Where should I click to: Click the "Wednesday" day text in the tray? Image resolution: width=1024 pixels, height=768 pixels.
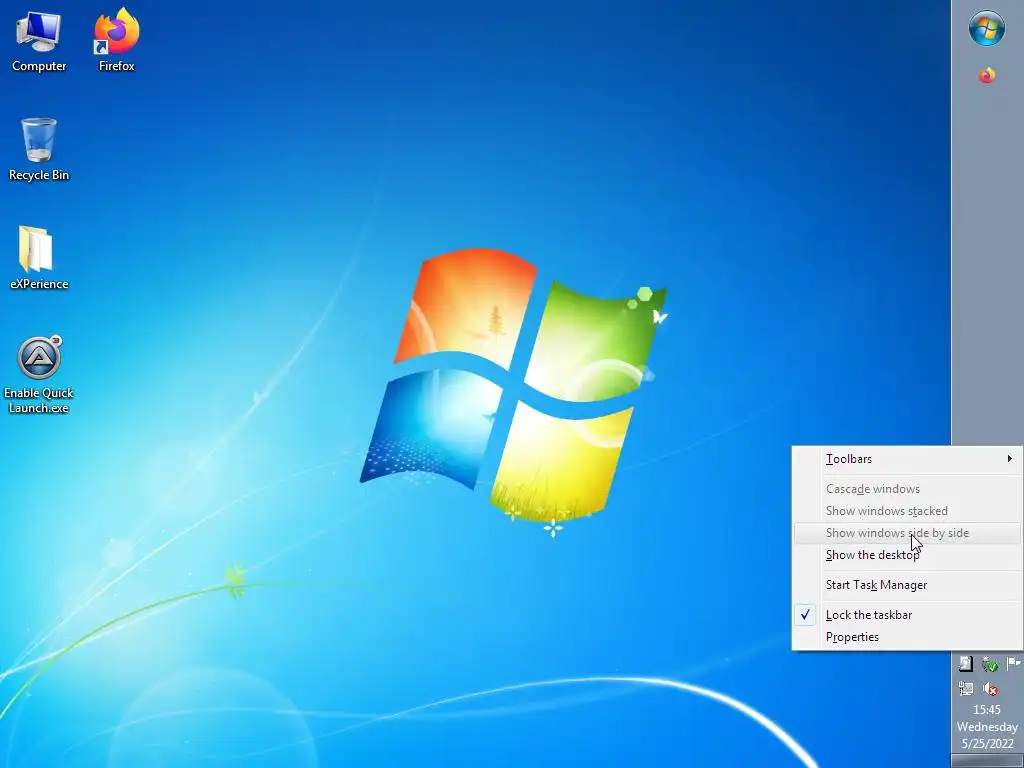coord(987,727)
